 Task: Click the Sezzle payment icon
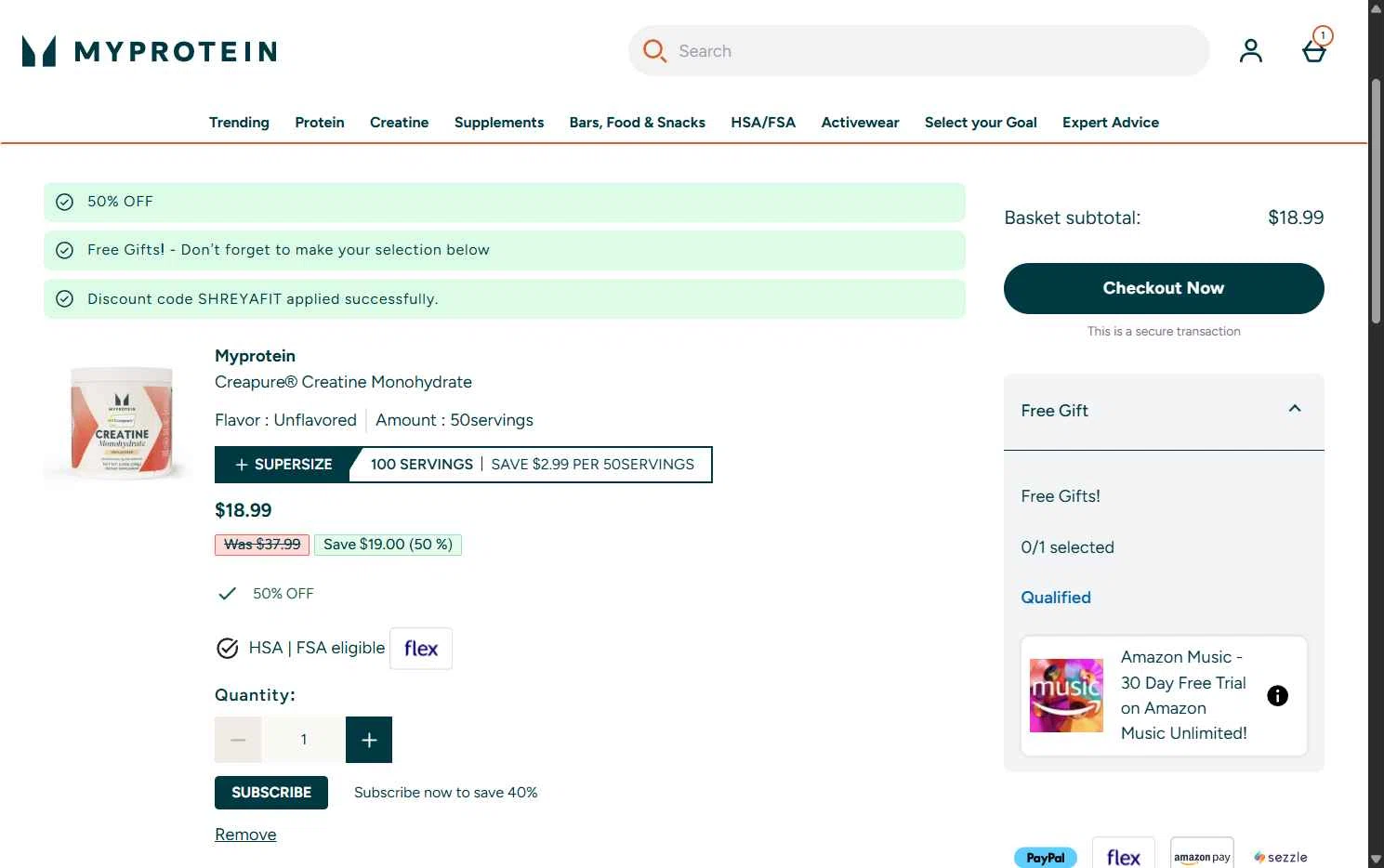(x=1281, y=857)
